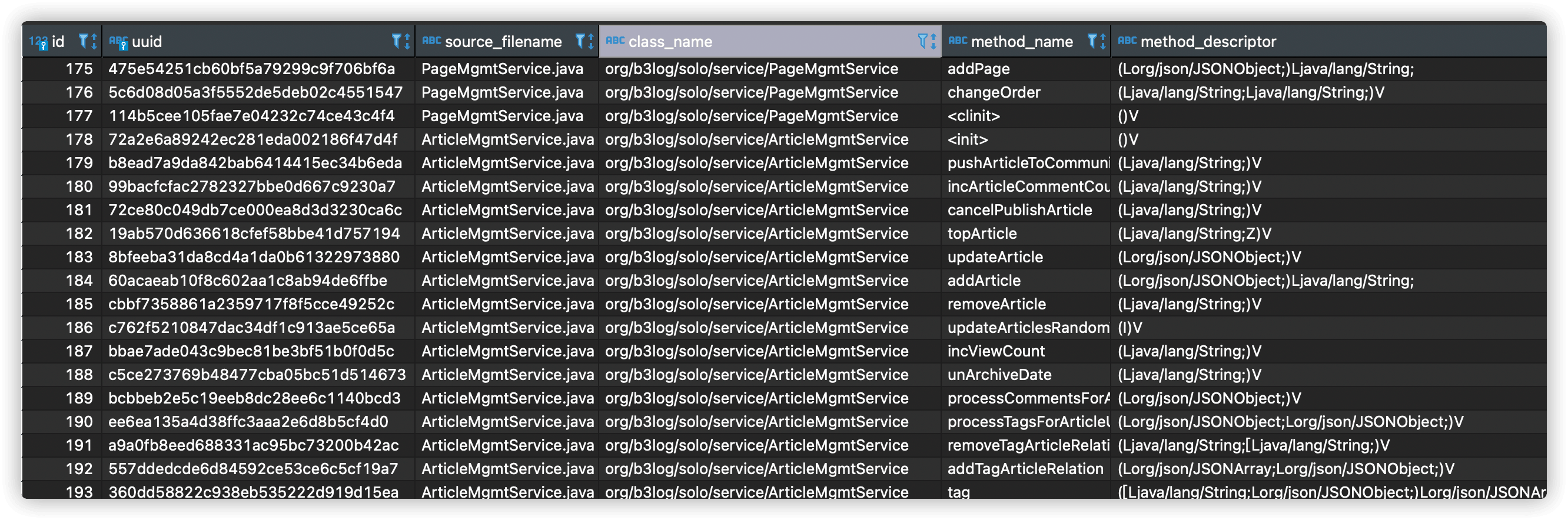Click uuid cbbf7358861a2359717f8f5cce49252c

coord(251,304)
